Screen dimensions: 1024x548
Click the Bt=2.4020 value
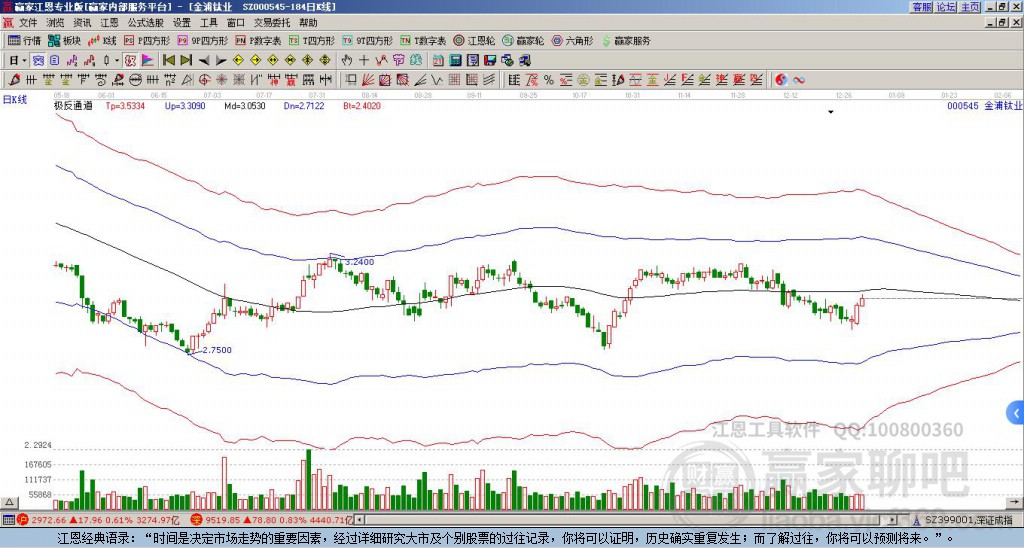pyautogui.click(x=362, y=106)
